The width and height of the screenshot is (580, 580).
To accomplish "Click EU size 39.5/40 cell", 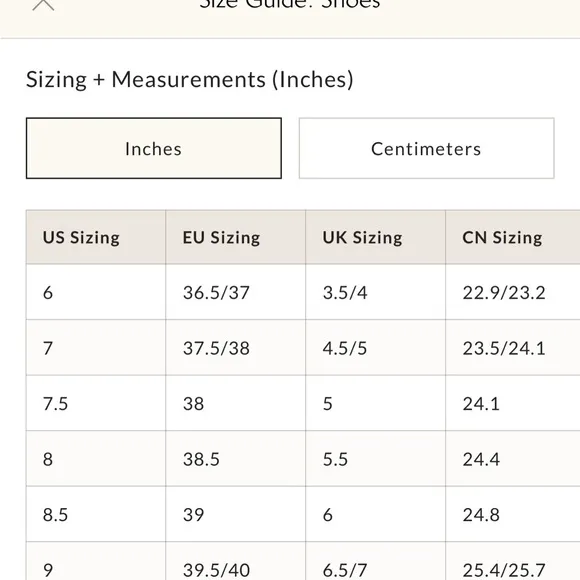I will (x=236, y=561).
